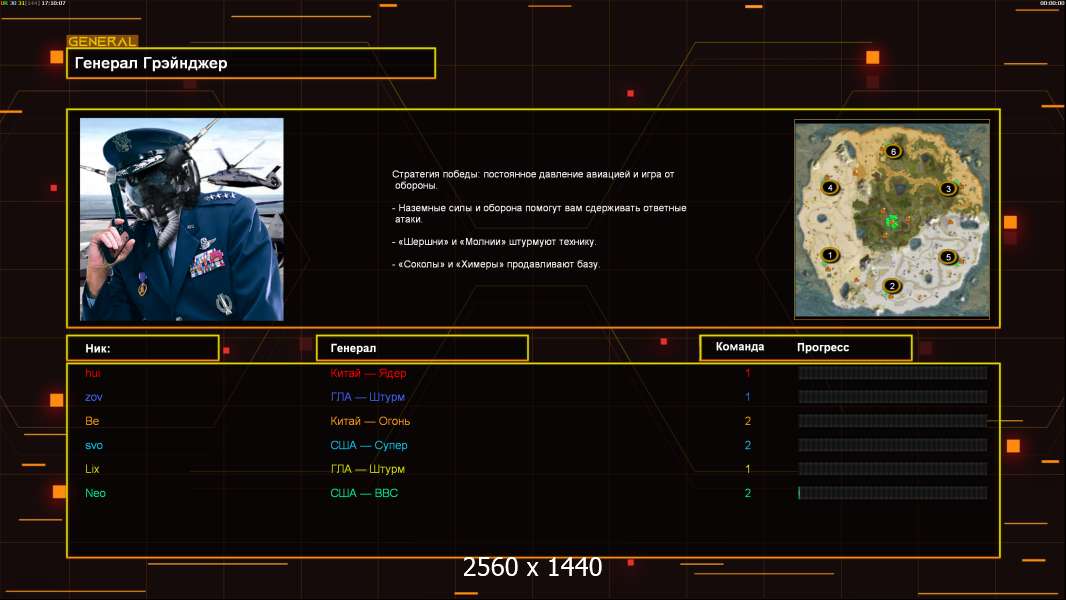Click the loading progress bar for player hui
Viewport: 1066px width, 600px height.
tap(892, 373)
